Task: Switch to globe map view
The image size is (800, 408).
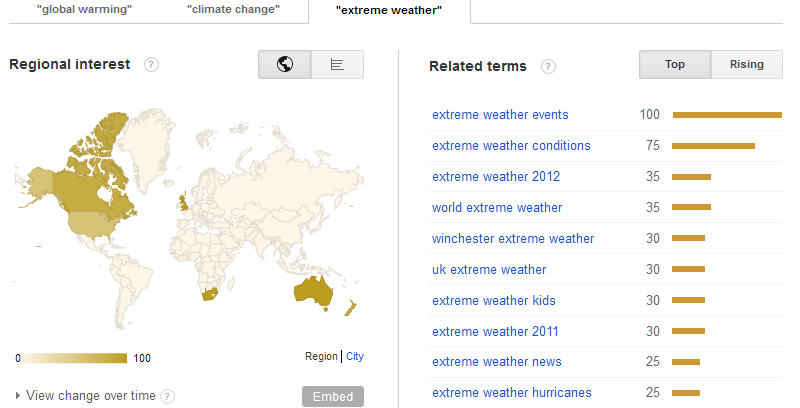Action: coord(284,65)
